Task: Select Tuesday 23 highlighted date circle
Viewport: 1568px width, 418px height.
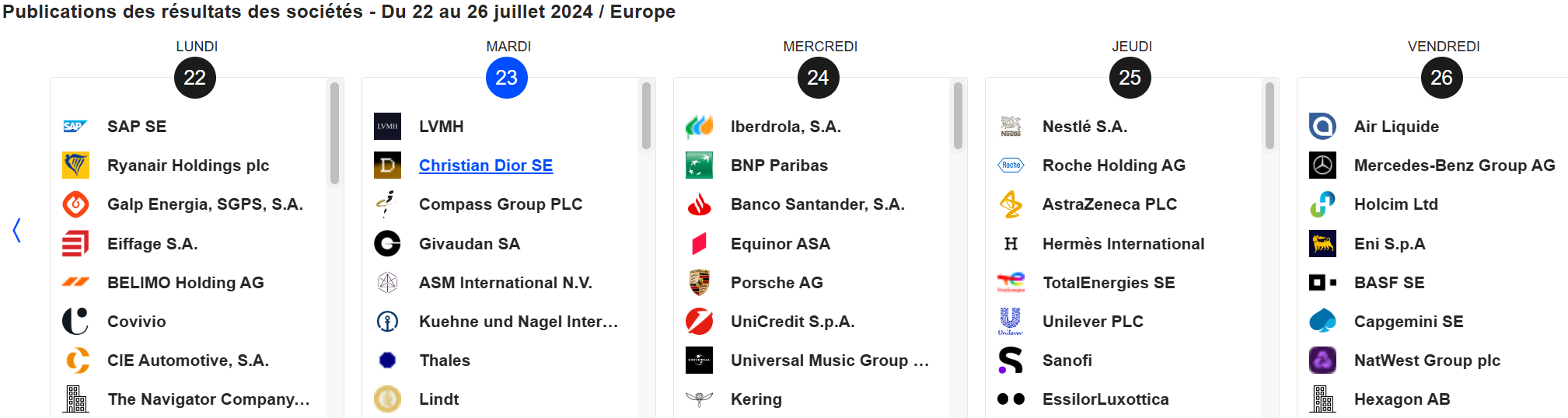Action: point(507,78)
